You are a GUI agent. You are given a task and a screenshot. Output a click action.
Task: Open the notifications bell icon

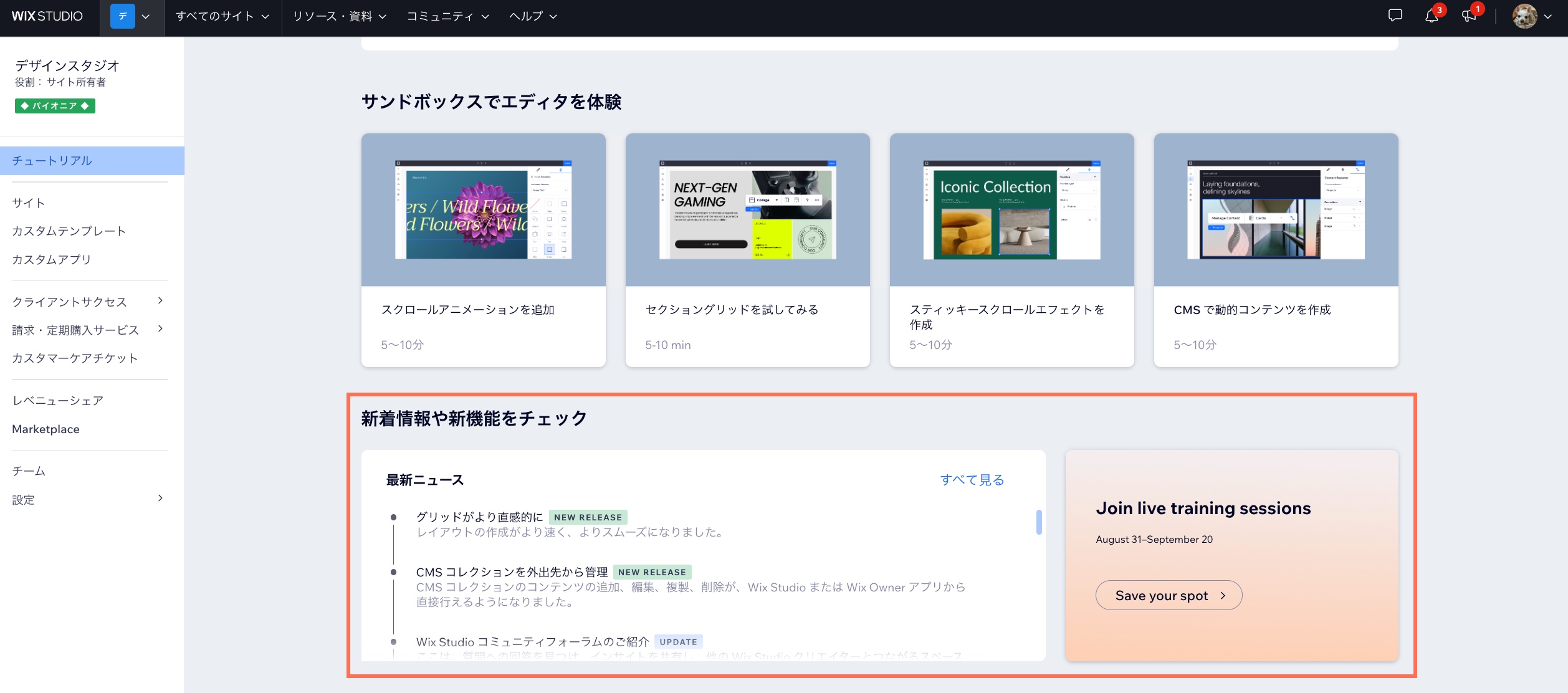pyautogui.click(x=1432, y=17)
